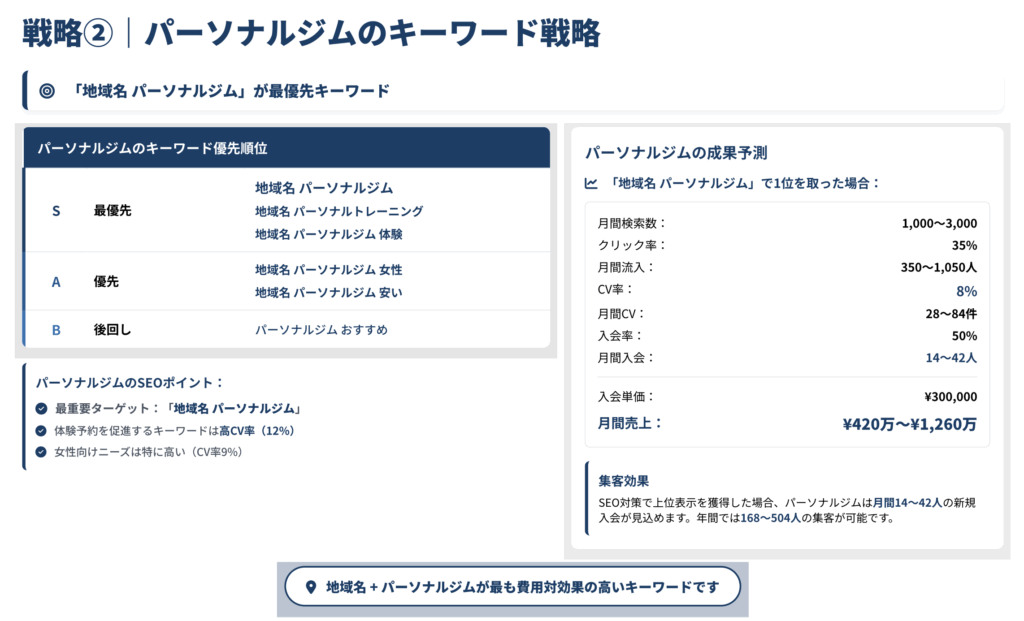Screen dimensions: 1024x621
Task: Click the 地域名 パーソナルジム 体験 keyword
Action: pos(329,234)
